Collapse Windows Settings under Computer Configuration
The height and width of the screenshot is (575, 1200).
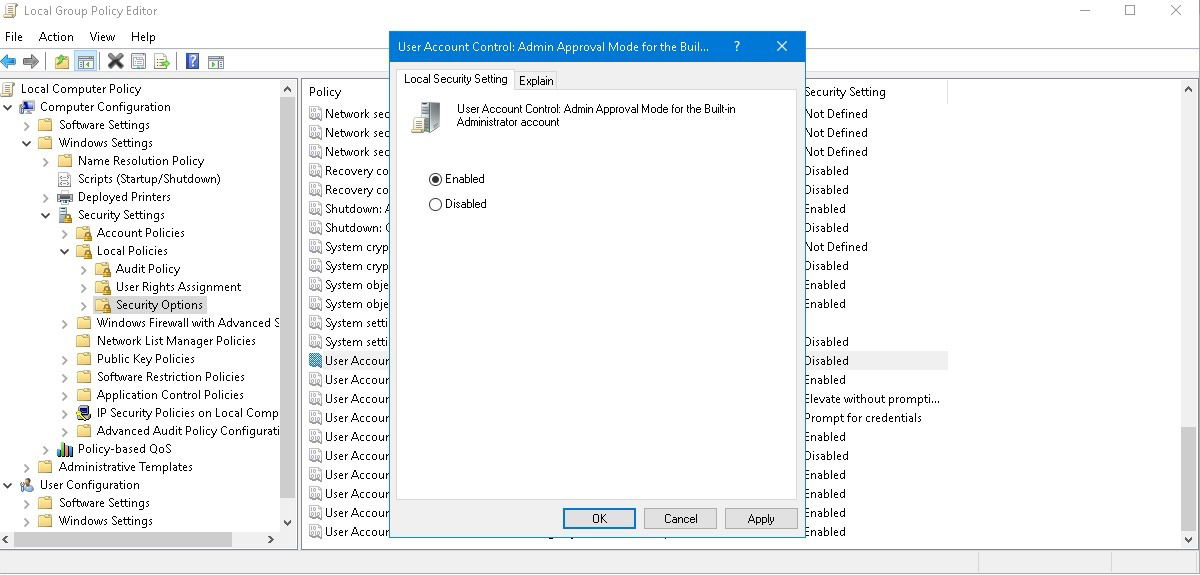(x=27, y=143)
